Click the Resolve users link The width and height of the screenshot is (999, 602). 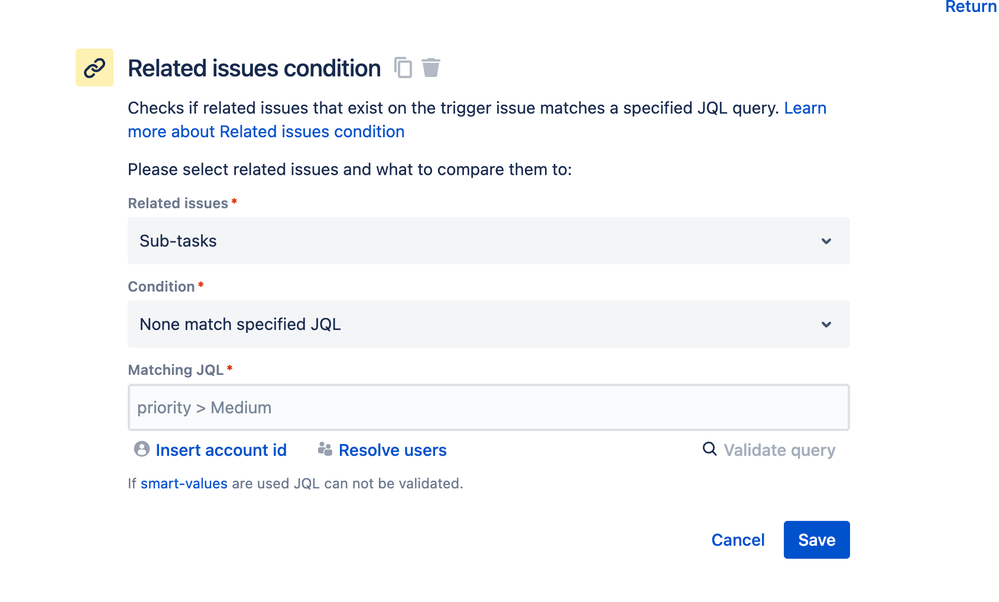pos(392,450)
